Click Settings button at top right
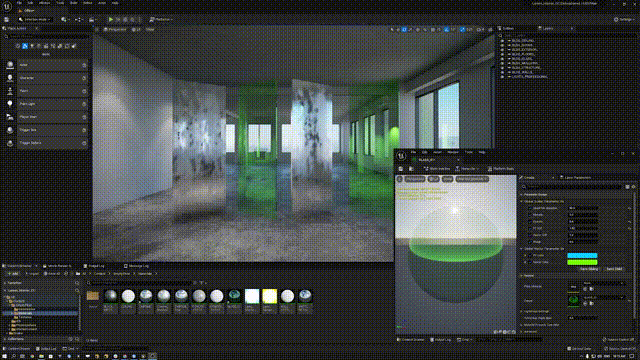640x360 pixels. click(624, 19)
